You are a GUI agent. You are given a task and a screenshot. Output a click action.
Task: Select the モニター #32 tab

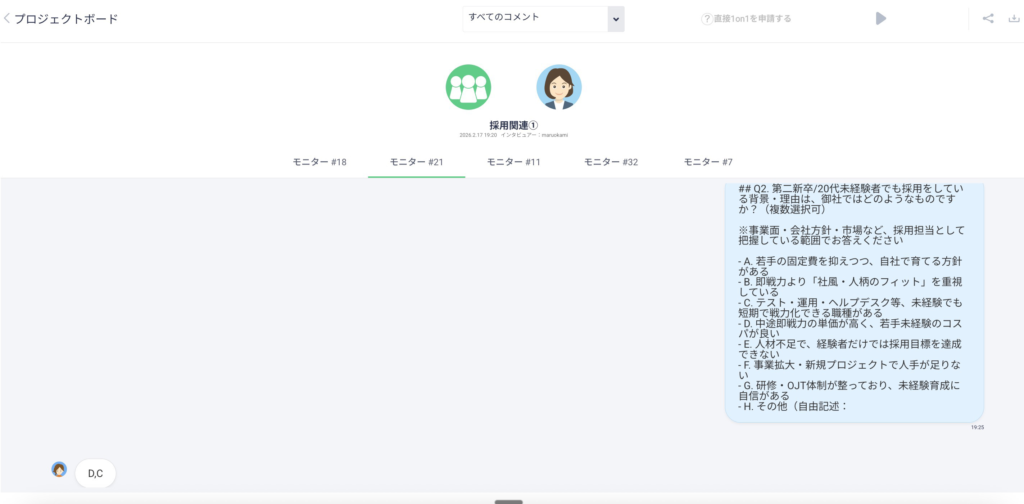pyautogui.click(x=611, y=162)
